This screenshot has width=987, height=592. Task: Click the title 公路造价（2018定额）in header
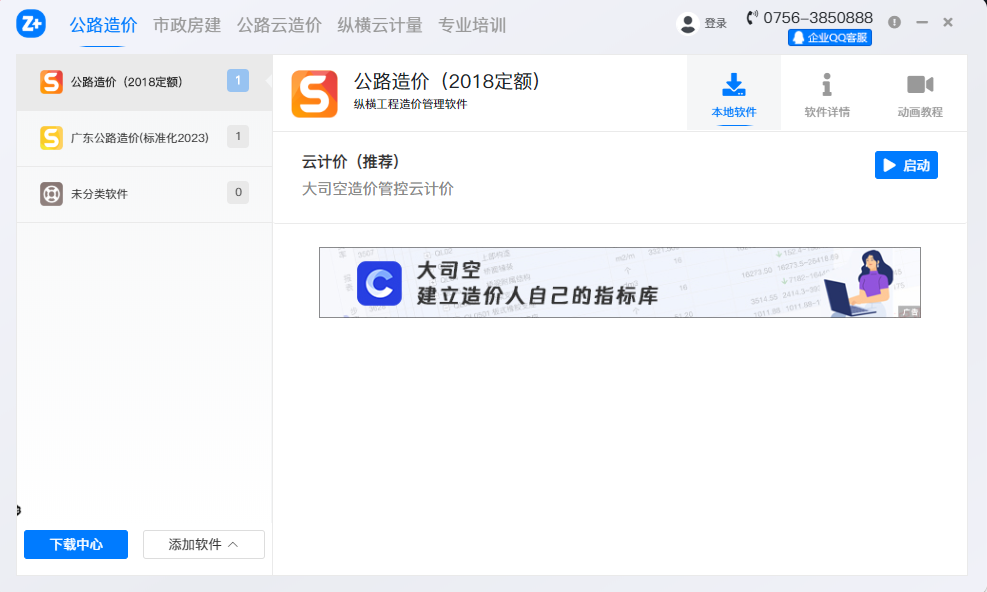click(x=447, y=81)
